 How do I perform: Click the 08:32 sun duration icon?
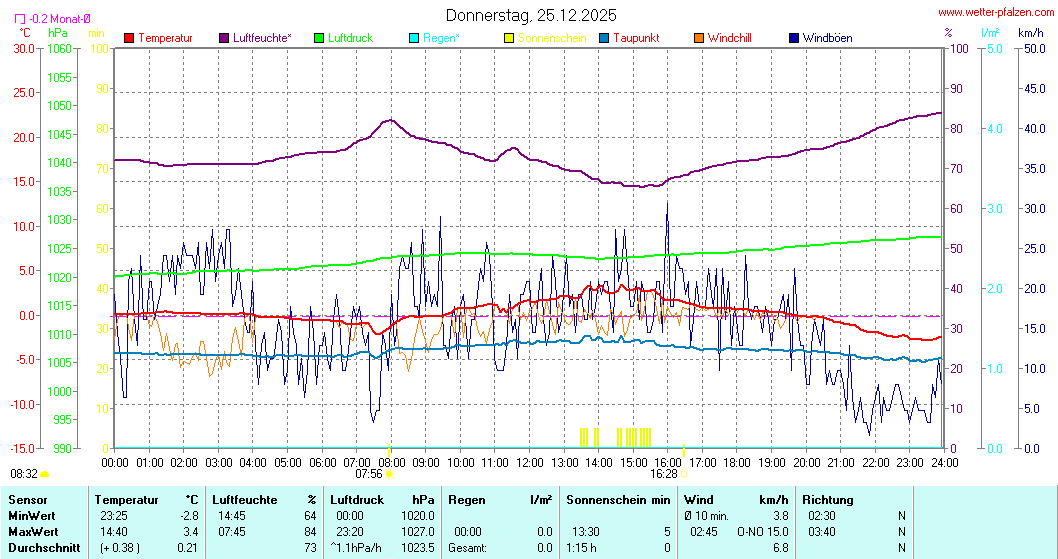45,474
